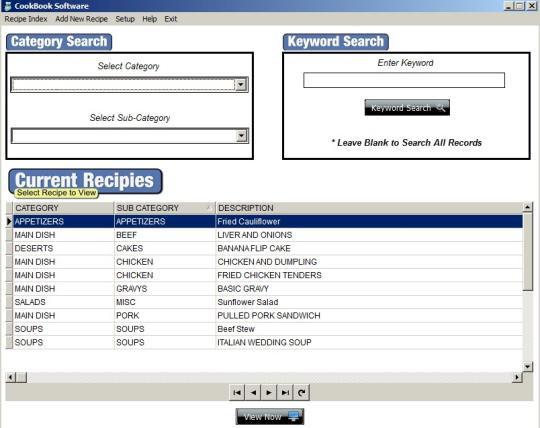Image resolution: width=540 pixels, height=428 pixels.
Task: Click the BEEF sub category cell
Action: [164, 235]
